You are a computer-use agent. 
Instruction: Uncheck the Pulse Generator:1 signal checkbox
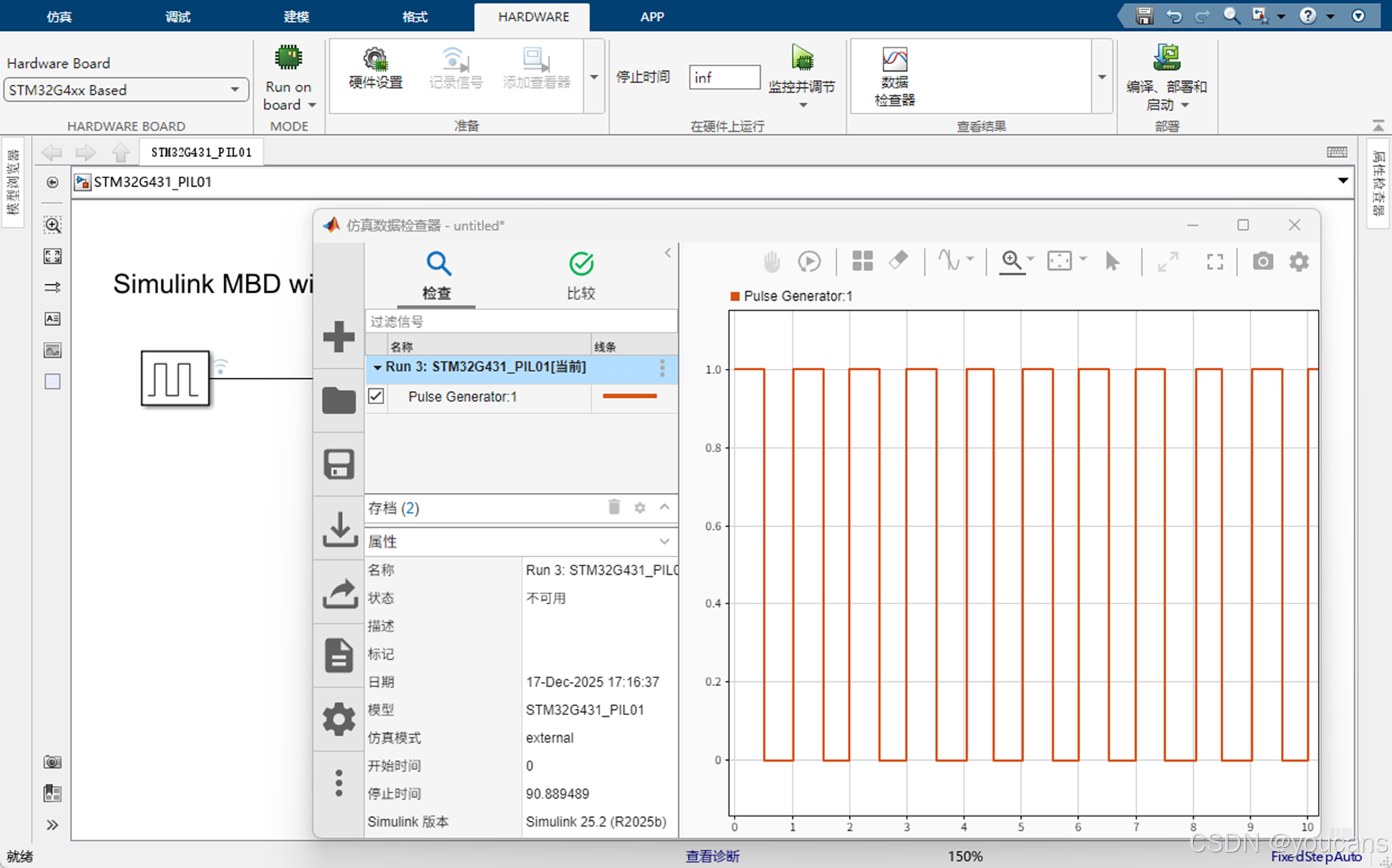[376, 397]
